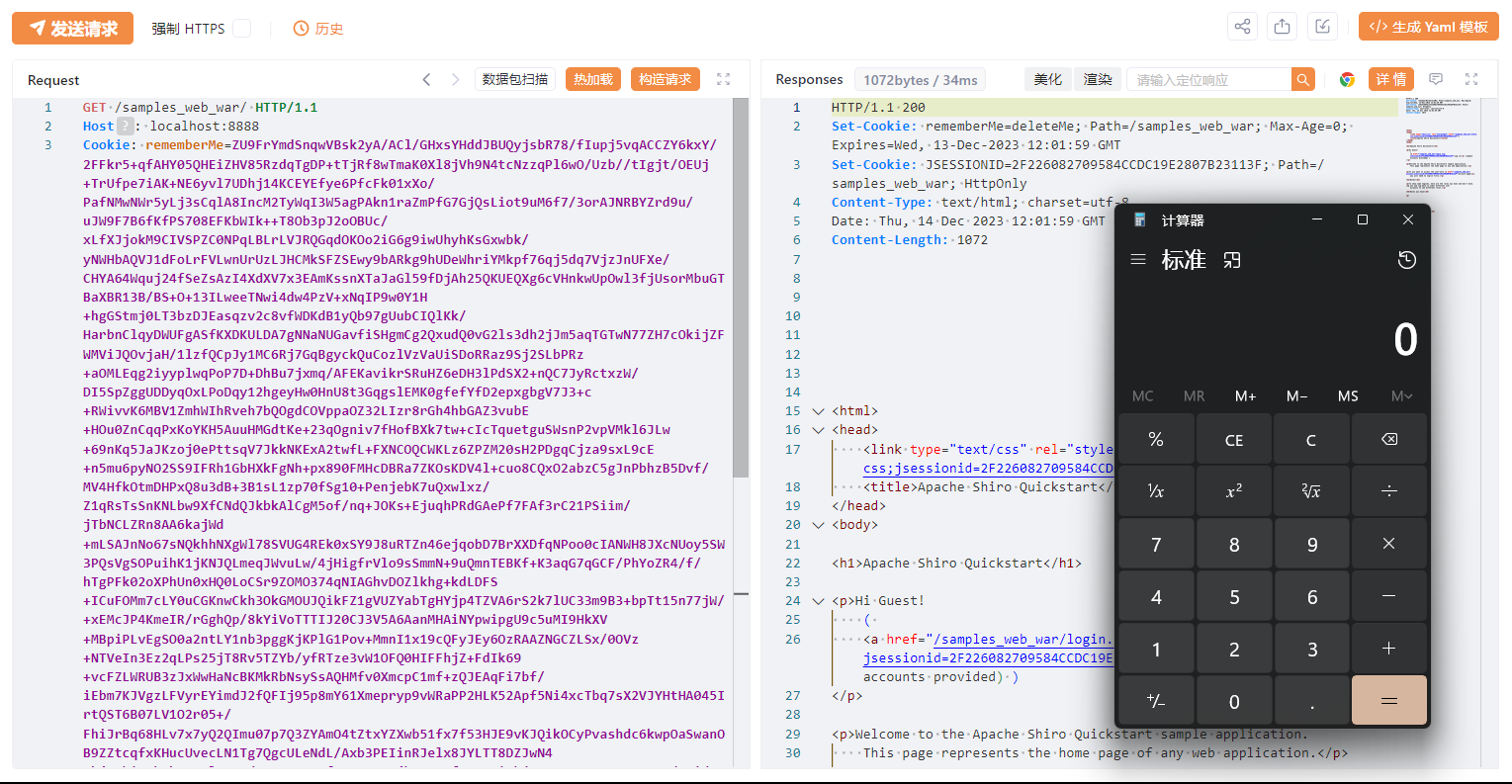Screen dimensions: 1512x784
Task: Expand the Request panel to fullscreen
Action: (x=724, y=79)
